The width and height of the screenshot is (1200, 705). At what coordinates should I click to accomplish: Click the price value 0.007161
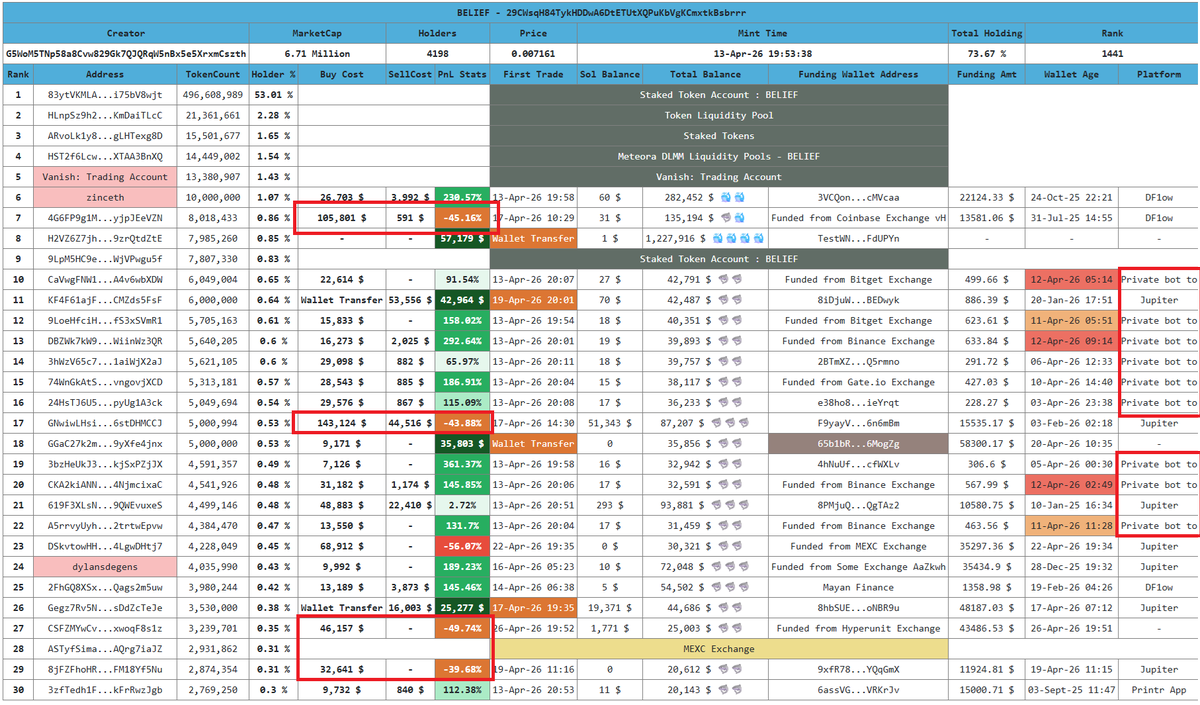pyautogui.click(x=533, y=53)
